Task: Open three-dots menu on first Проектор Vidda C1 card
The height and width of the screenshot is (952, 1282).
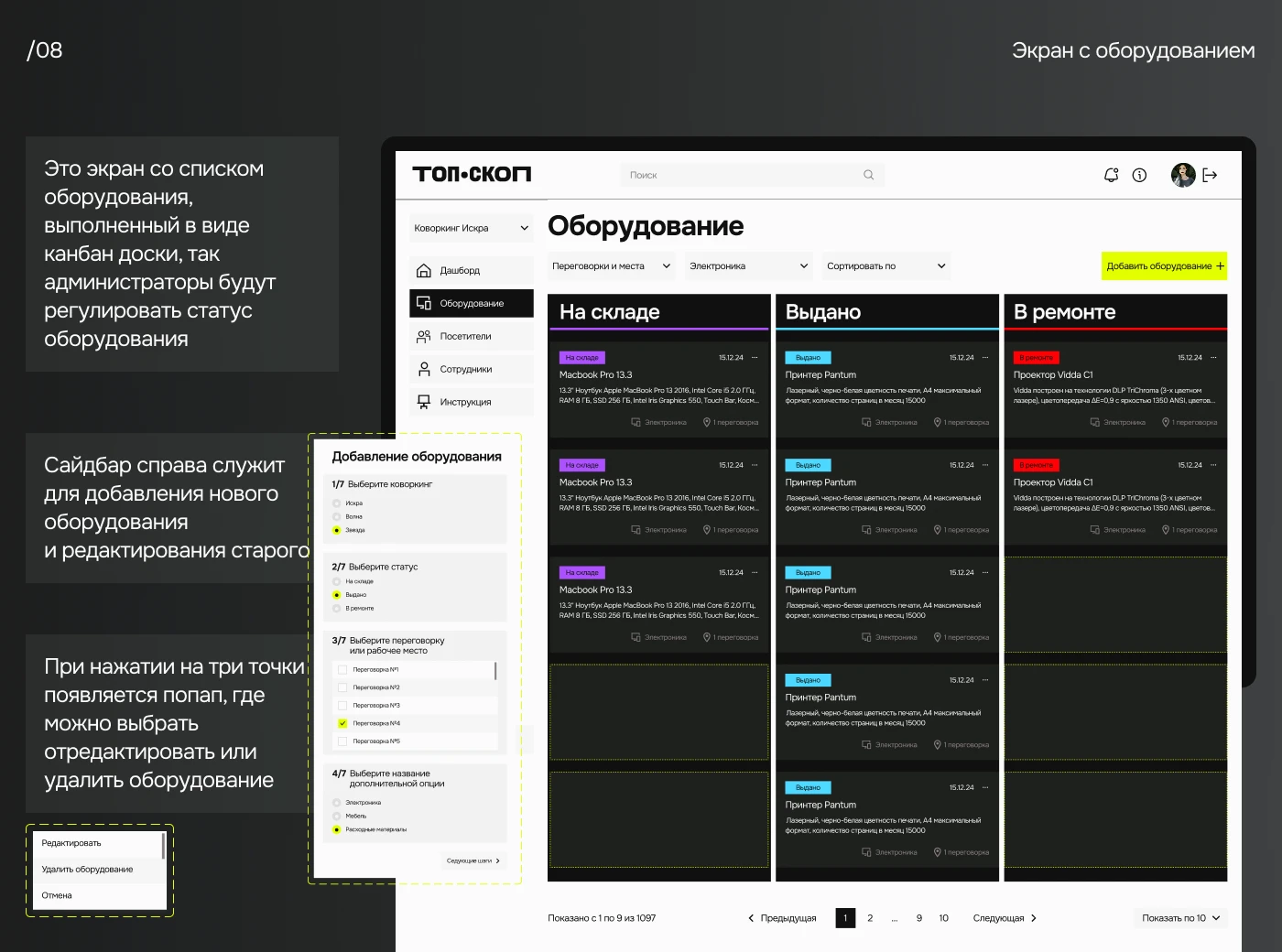Action: 1213,358
